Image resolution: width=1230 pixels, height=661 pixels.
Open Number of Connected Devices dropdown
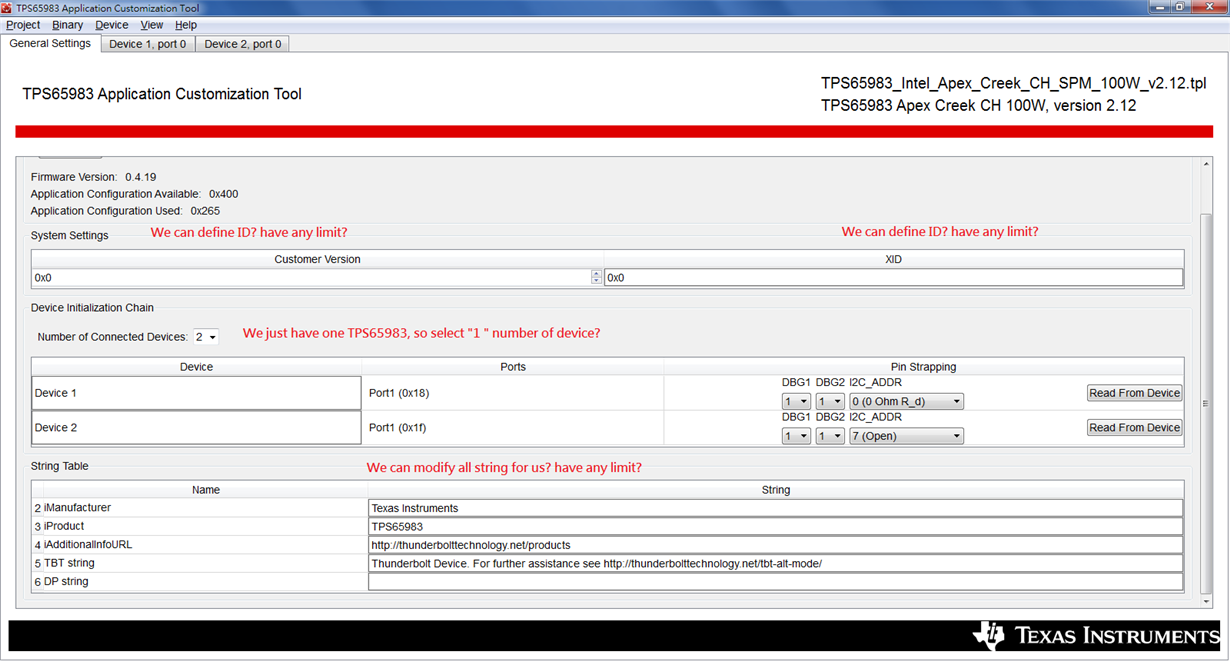[206, 337]
